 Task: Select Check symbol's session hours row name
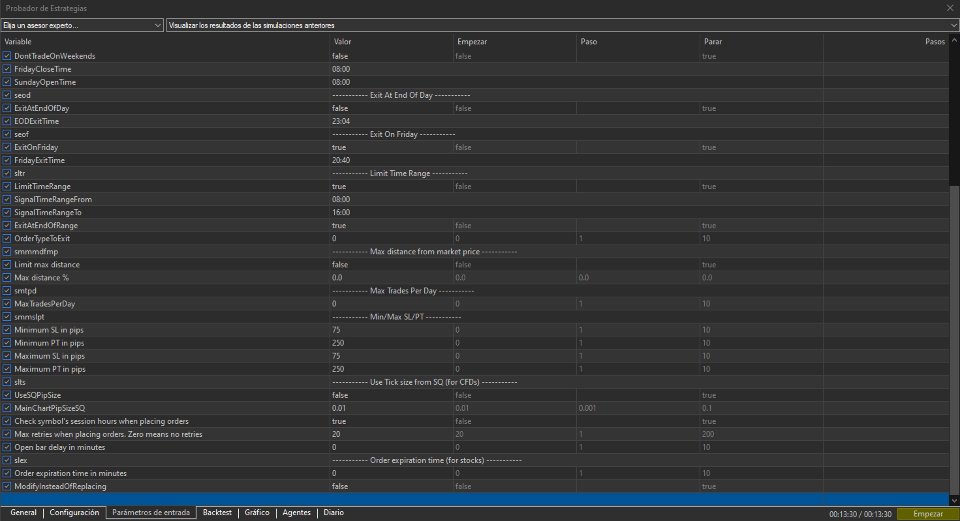click(101, 421)
